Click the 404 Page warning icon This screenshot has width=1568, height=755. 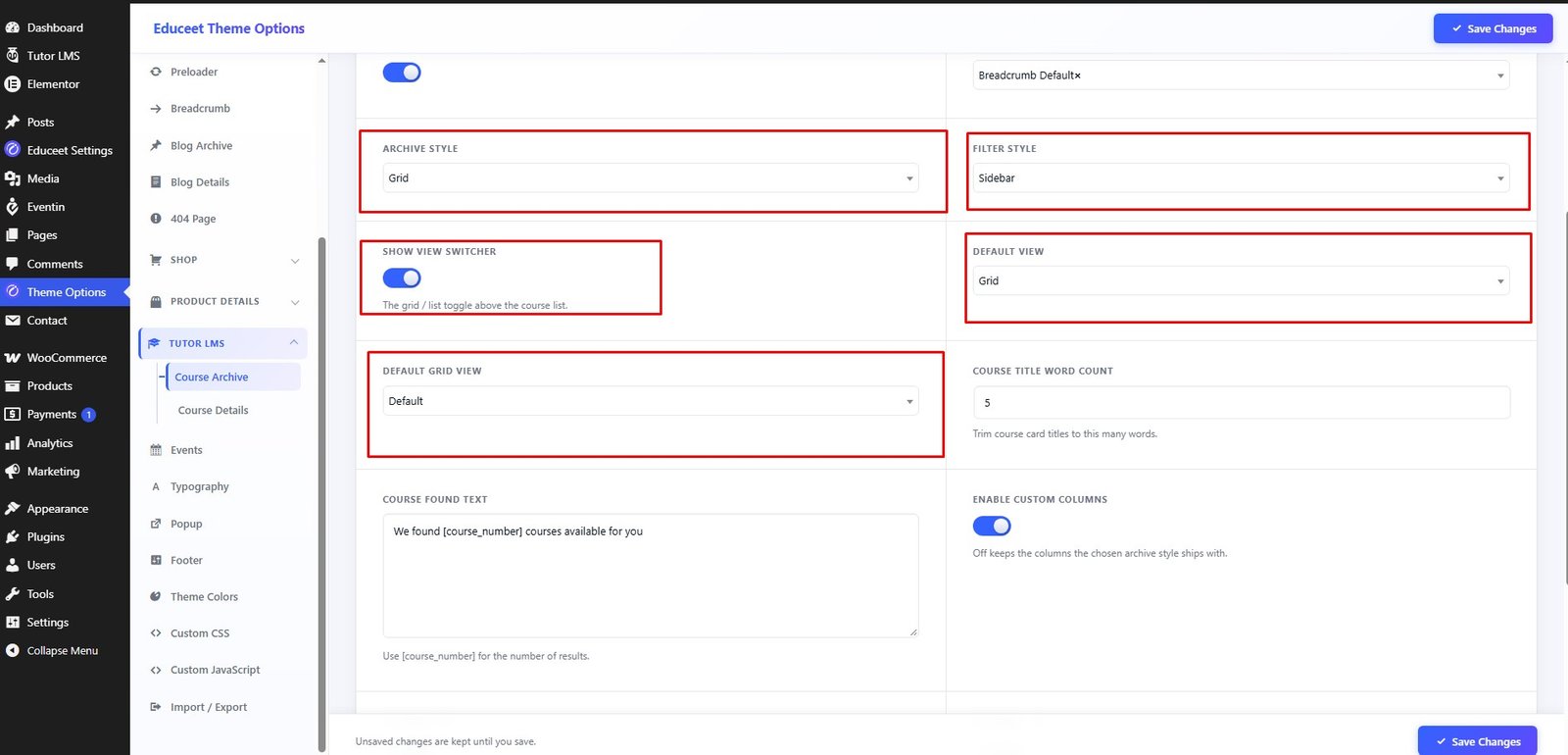(x=156, y=219)
